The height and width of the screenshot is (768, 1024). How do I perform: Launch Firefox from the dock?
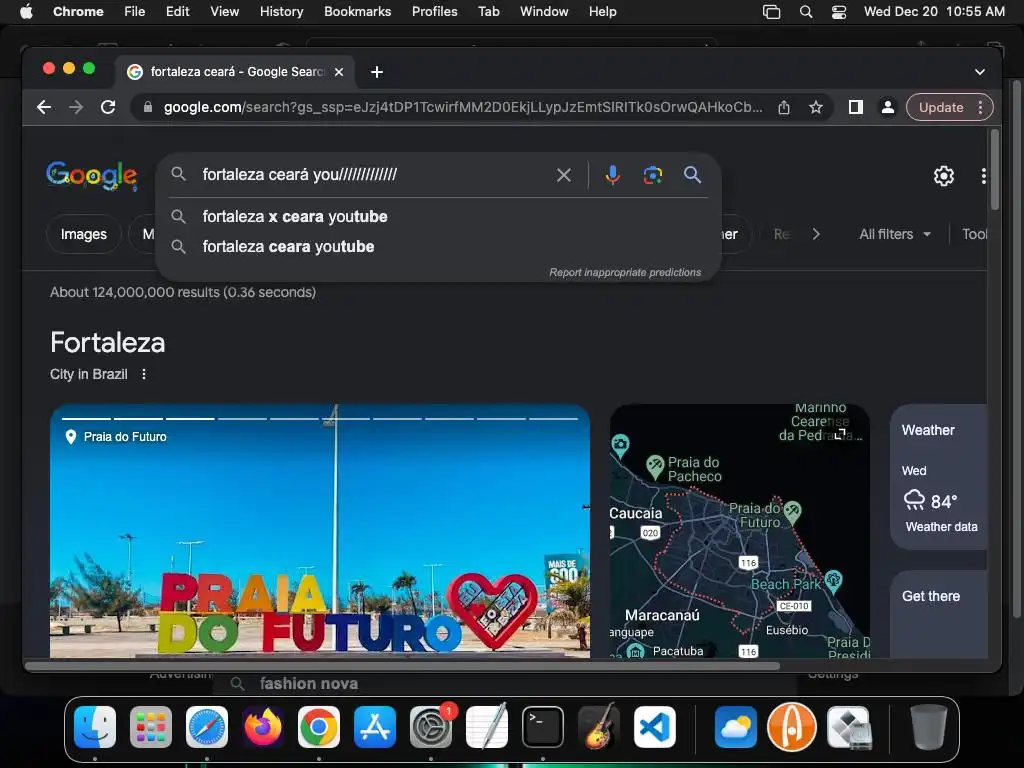click(x=263, y=727)
